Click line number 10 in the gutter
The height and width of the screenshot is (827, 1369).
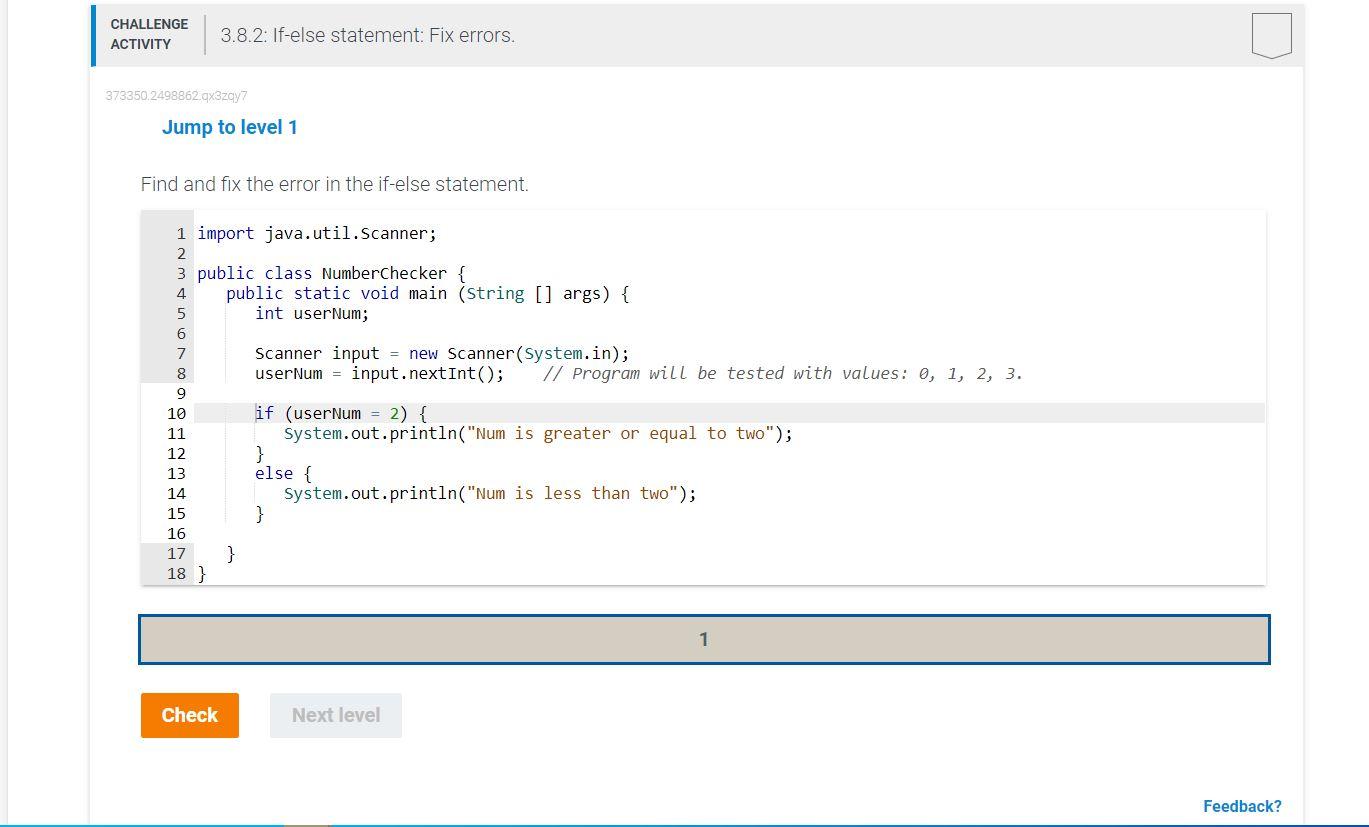pos(176,412)
